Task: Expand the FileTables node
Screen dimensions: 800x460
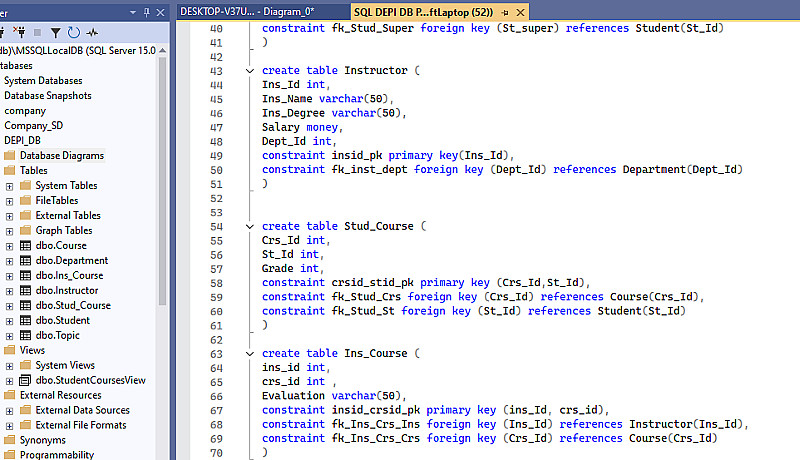Action: click(x=9, y=201)
